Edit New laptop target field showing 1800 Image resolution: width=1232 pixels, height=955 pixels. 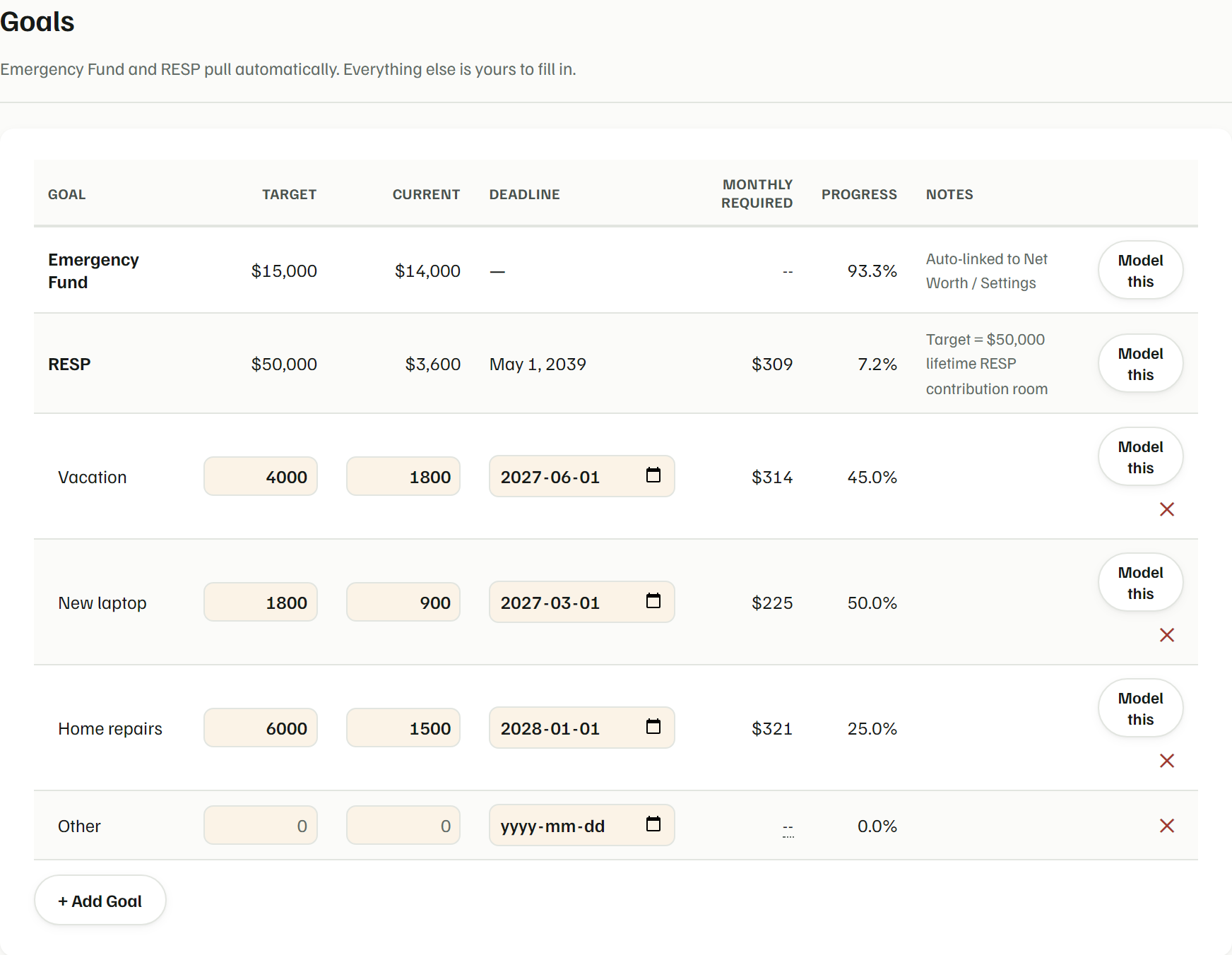click(x=261, y=603)
